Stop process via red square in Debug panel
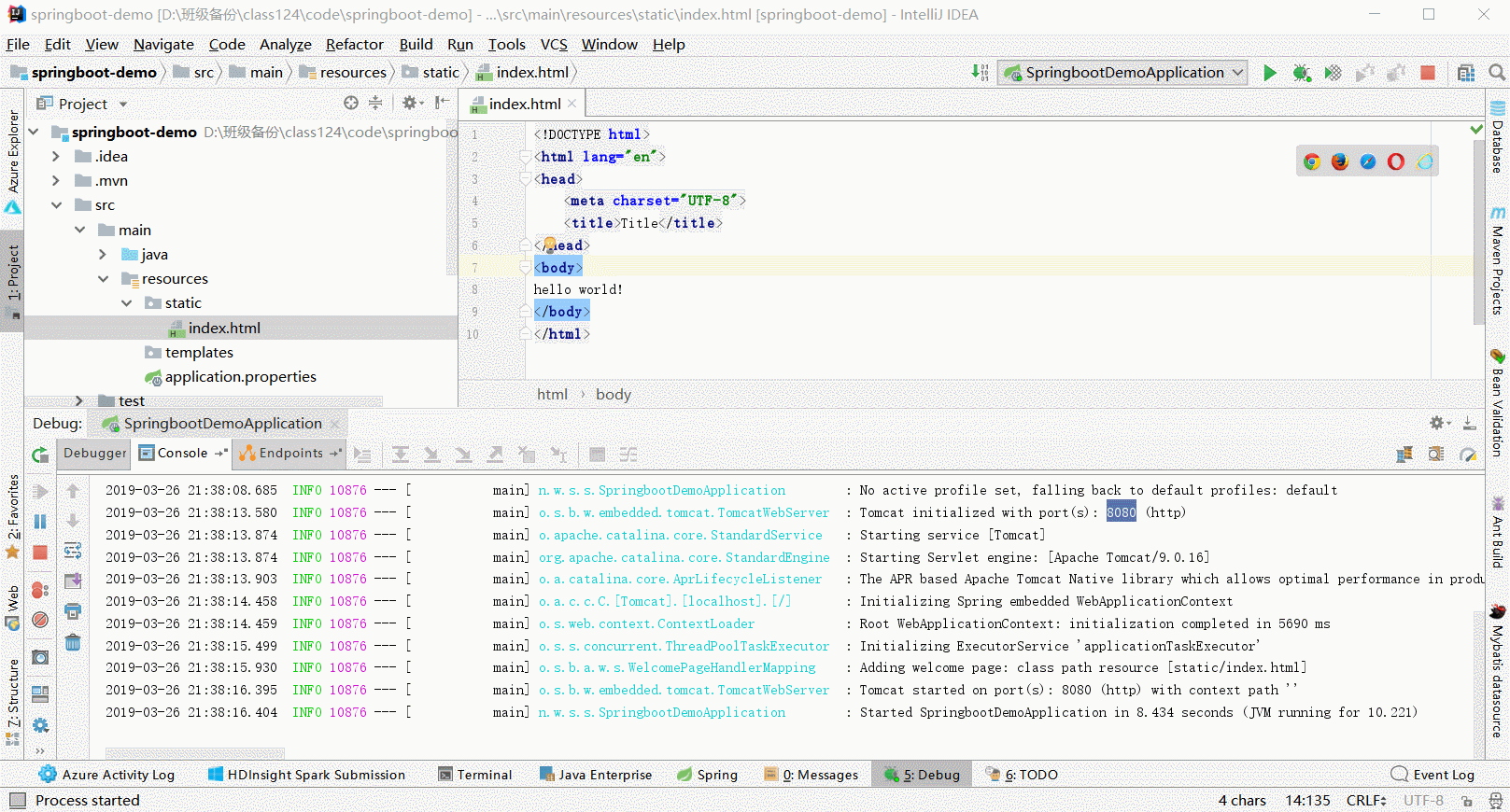The height and width of the screenshot is (812, 1510). click(40, 553)
